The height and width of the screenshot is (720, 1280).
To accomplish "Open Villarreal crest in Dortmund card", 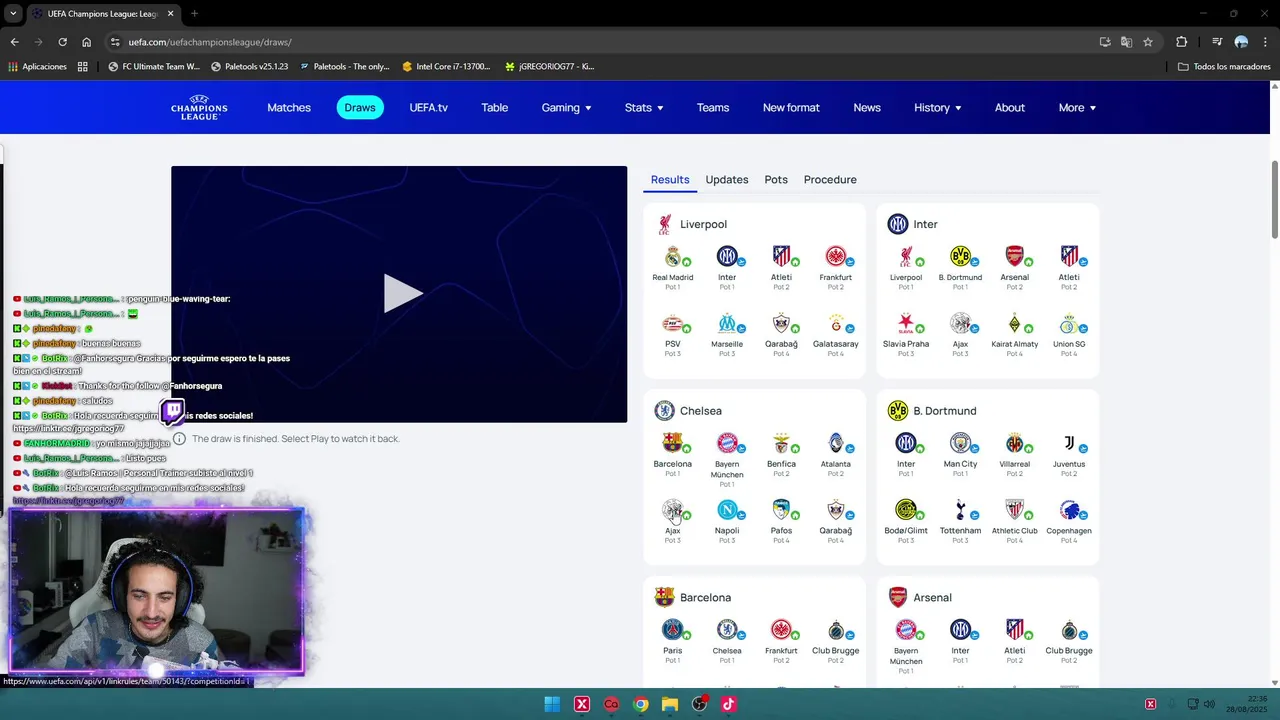I will 1014,443.
